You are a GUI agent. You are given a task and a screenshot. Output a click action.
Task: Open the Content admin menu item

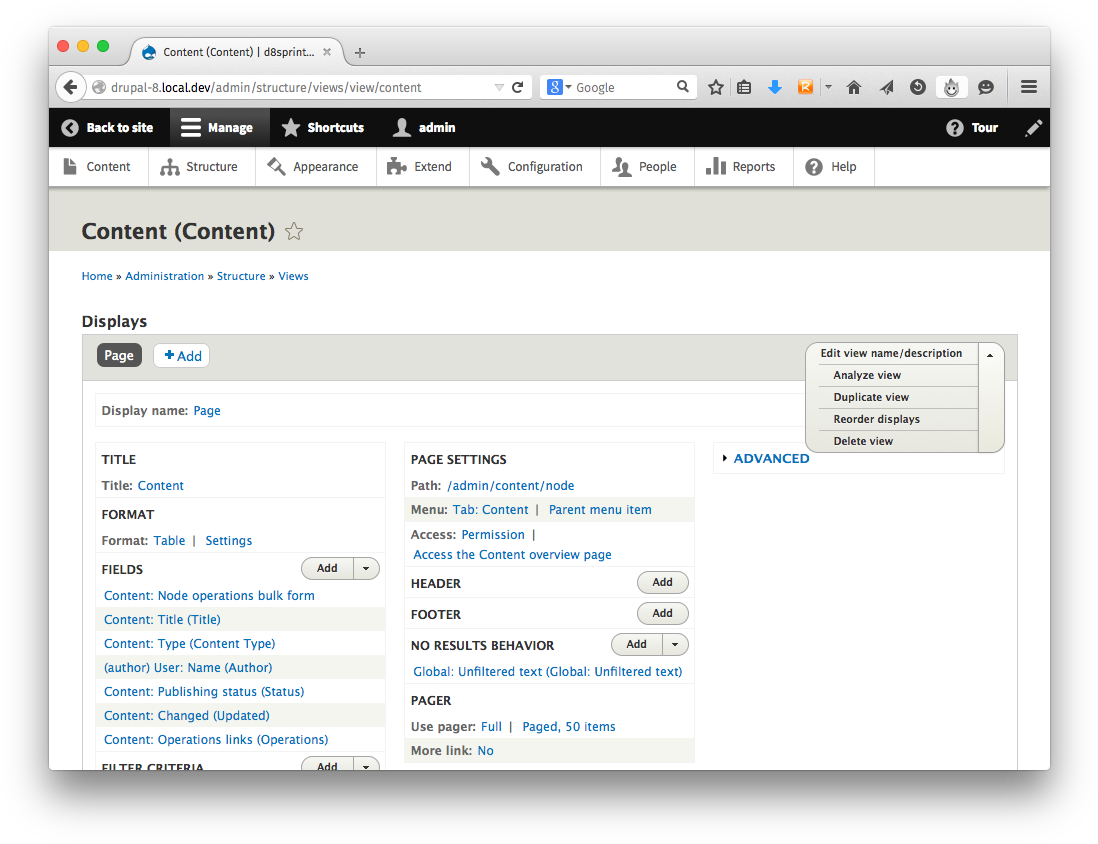pos(97,167)
